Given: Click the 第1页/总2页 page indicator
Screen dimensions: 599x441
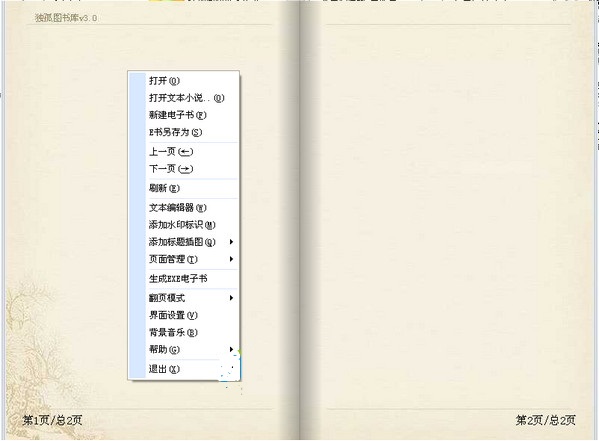Looking at the screenshot, I should [x=52, y=420].
